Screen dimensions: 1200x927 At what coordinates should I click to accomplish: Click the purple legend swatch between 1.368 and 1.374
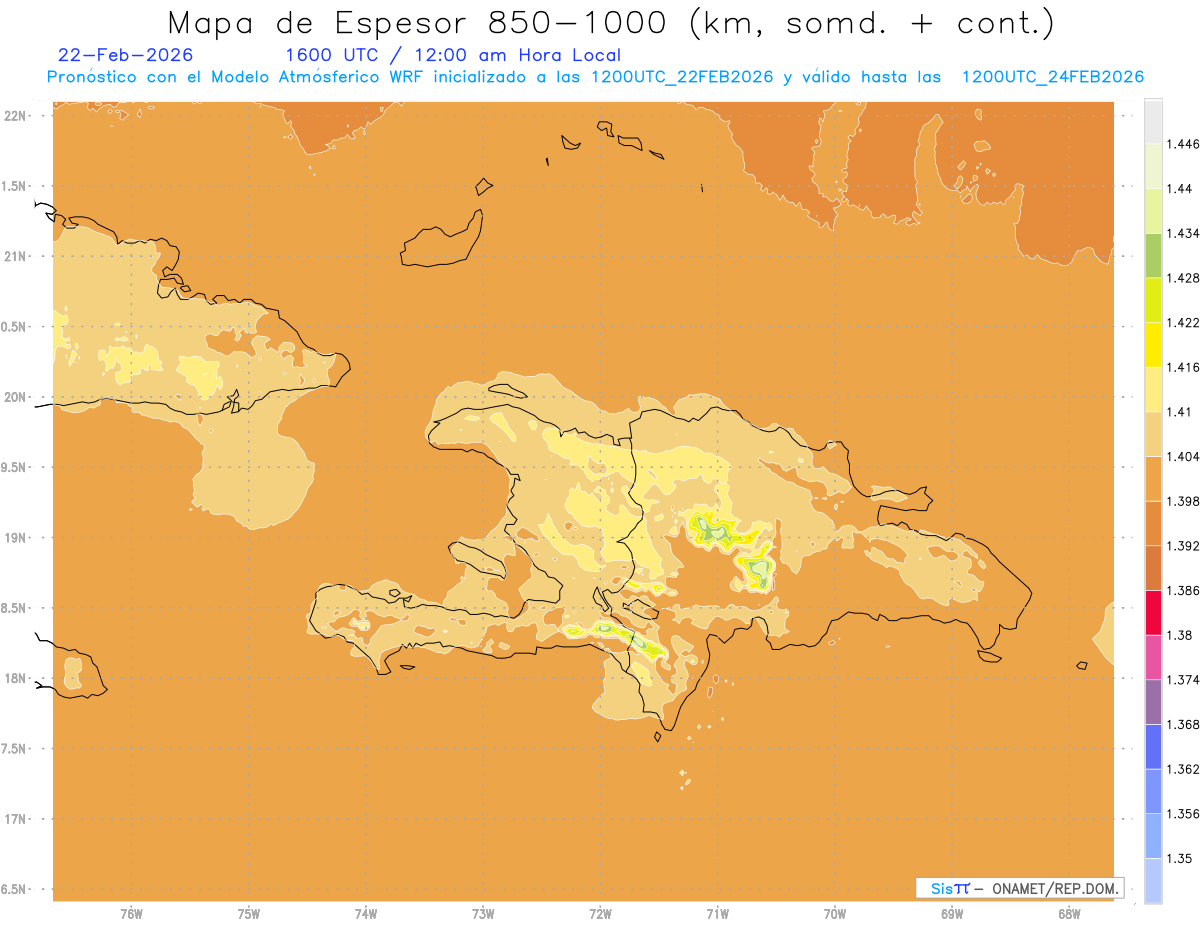point(1153,702)
